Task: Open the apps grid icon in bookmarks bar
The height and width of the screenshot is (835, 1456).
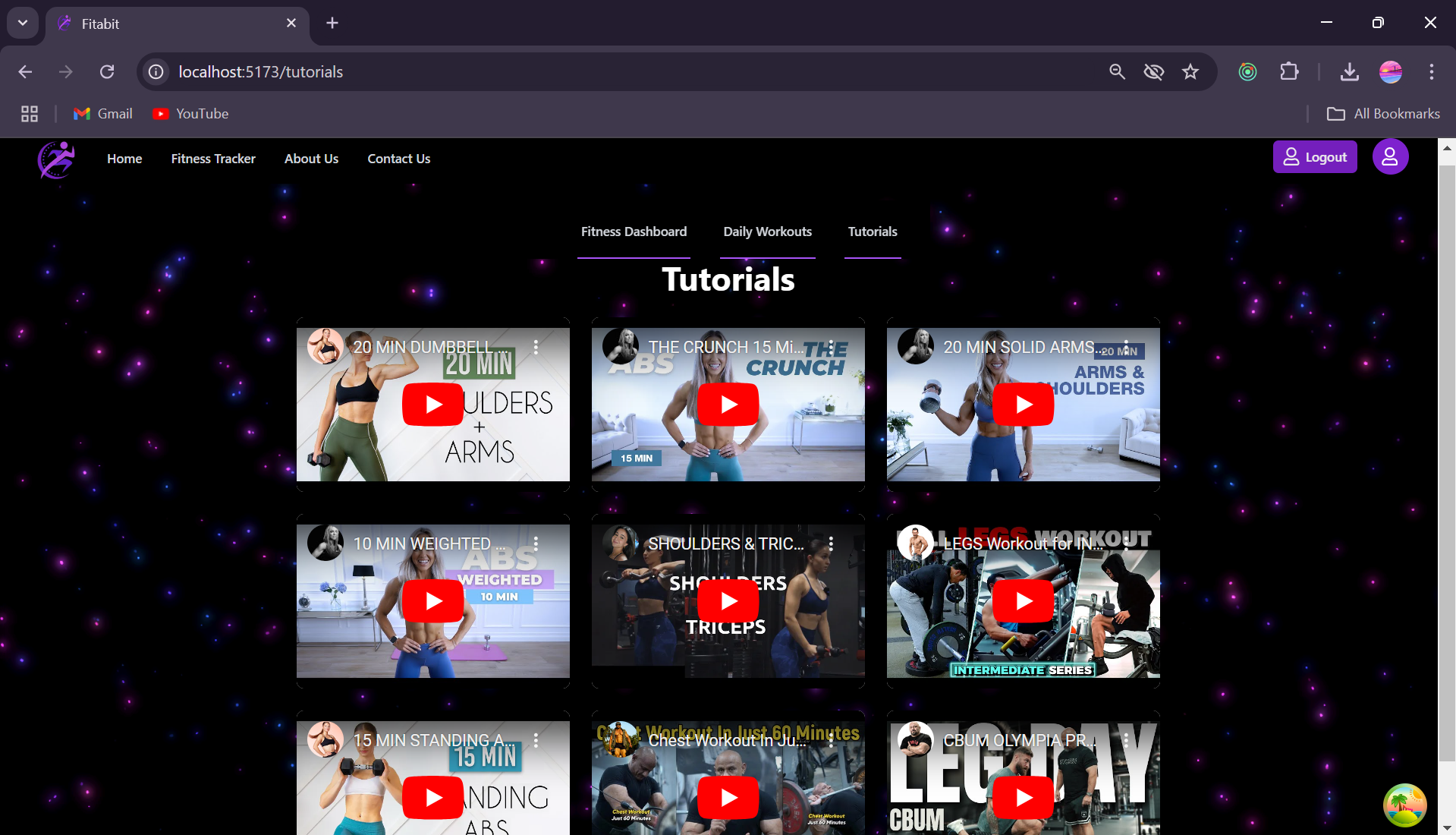Action: (30, 114)
